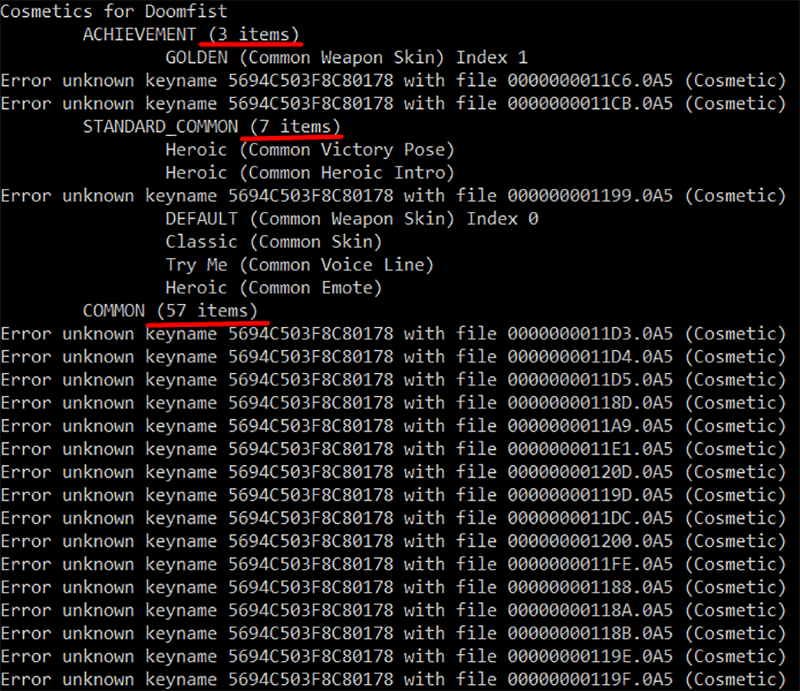Image resolution: width=800 pixels, height=691 pixels.
Task: Click the error line with file 00000000120D.0A5
Action: coord(393,472)
